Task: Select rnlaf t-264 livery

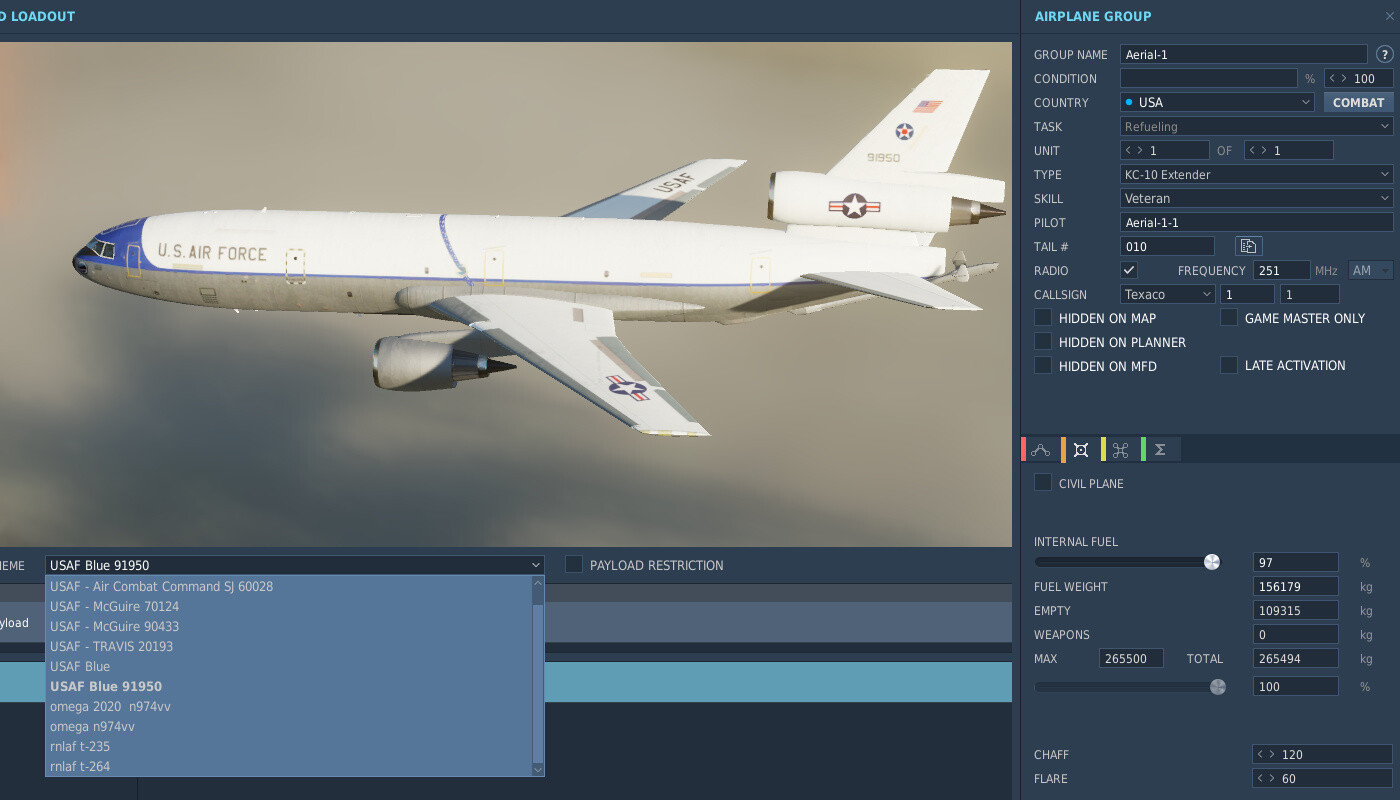Action: (x=289, y=766)
